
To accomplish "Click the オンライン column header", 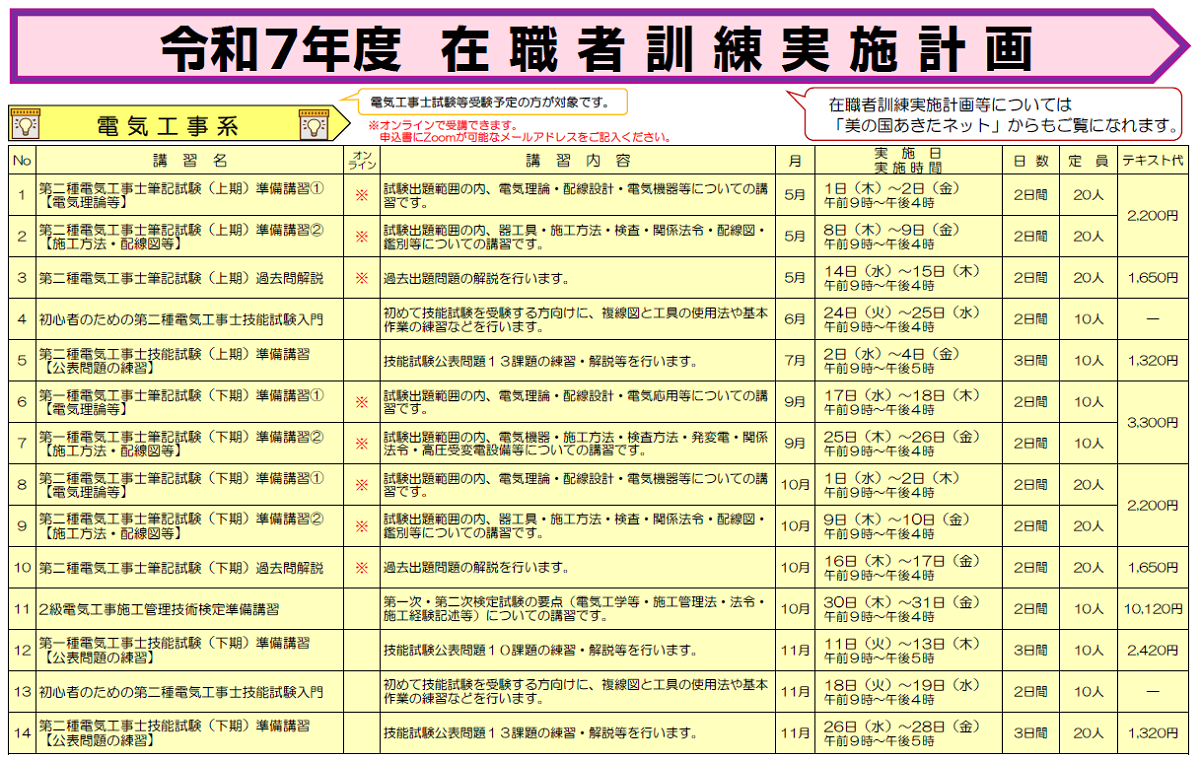I will click(362, 160).
